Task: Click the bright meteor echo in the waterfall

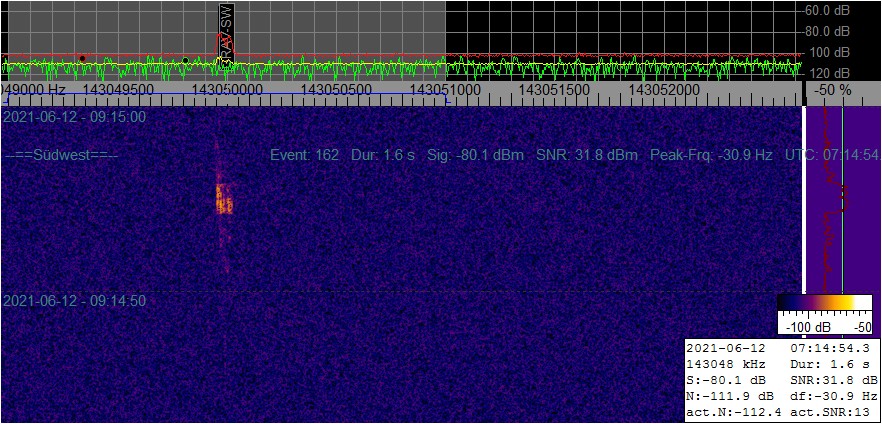Action: (x=224, y=198)
